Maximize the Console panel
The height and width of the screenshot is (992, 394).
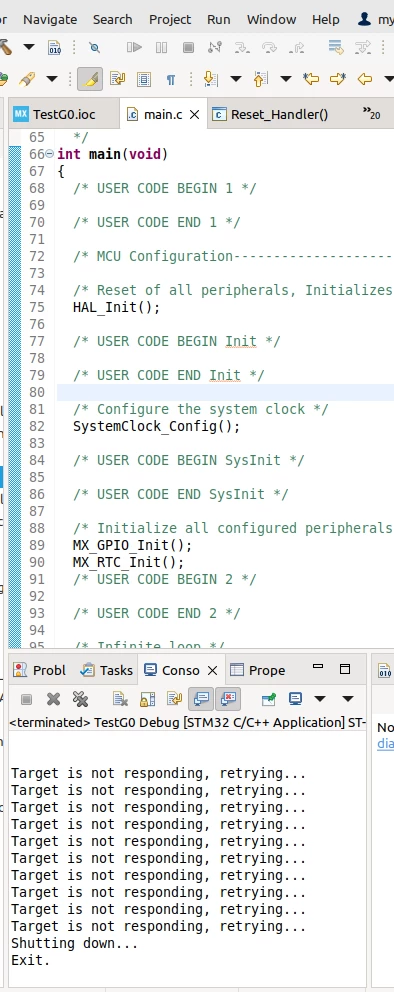(345, 669)
